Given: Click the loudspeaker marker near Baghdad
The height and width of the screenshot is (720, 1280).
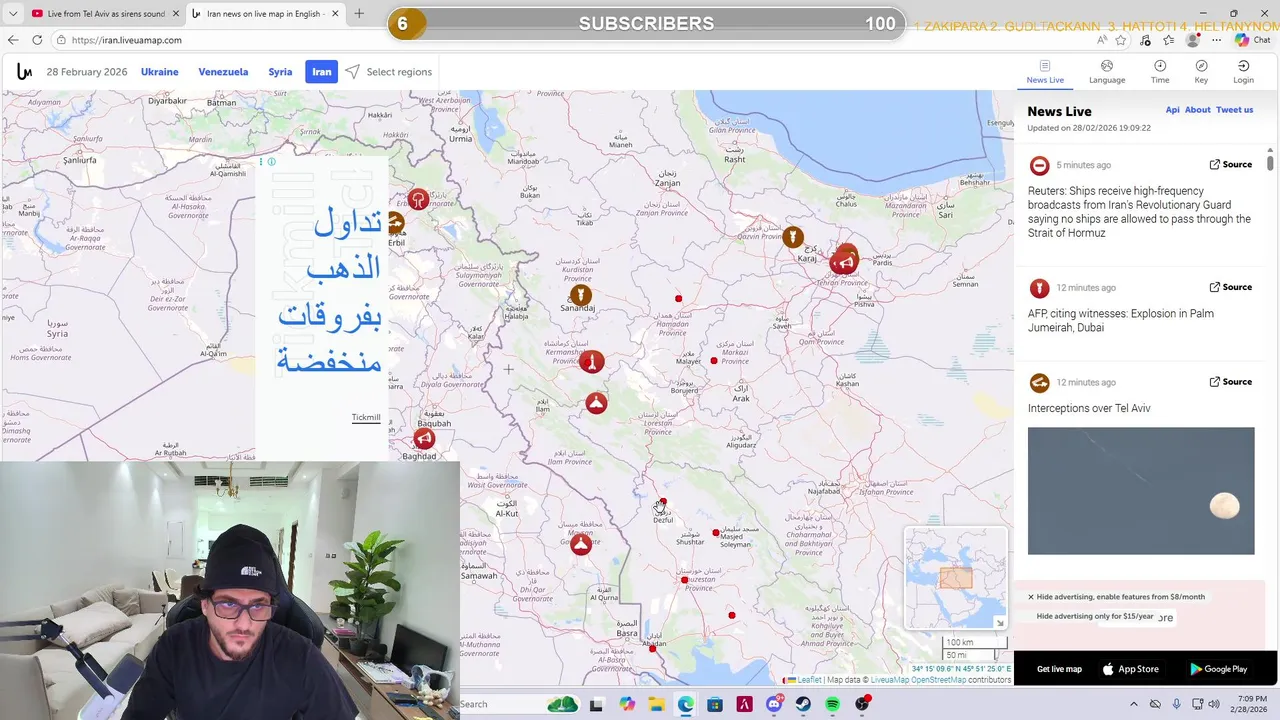Looking at the screenshot, I should [x=424, y=438].
